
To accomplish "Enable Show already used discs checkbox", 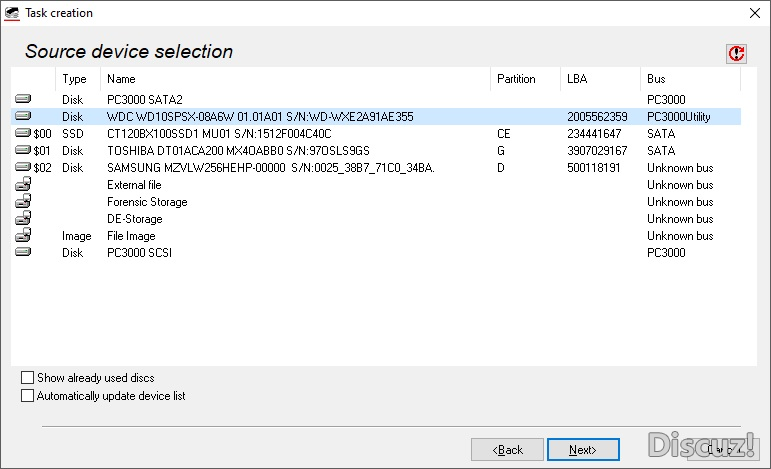I will pyautogui.click(x=28, y=378).
